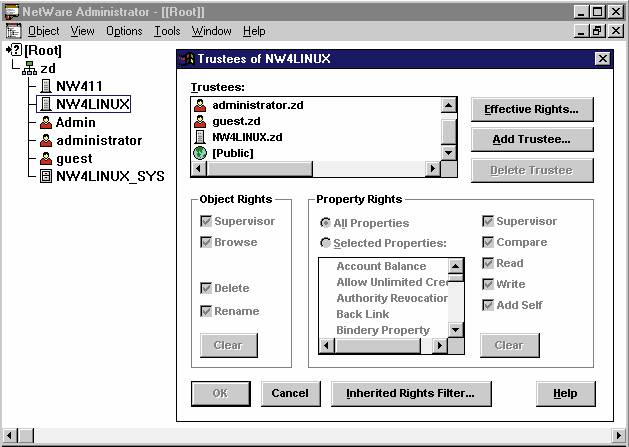629x447 pixels.
Task: Open the Window menu
Action: click(211, 31)
